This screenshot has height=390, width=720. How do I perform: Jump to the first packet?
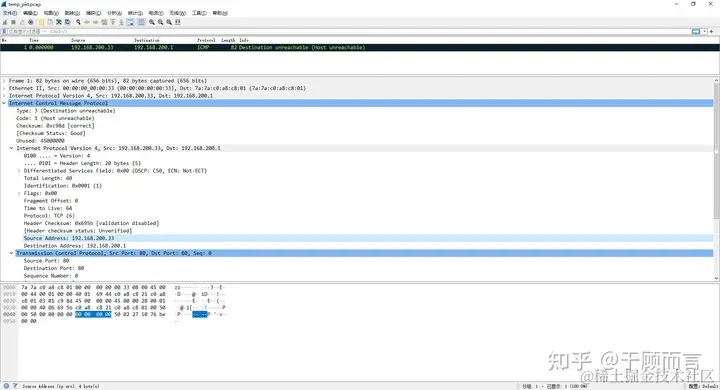pos(113,22)
